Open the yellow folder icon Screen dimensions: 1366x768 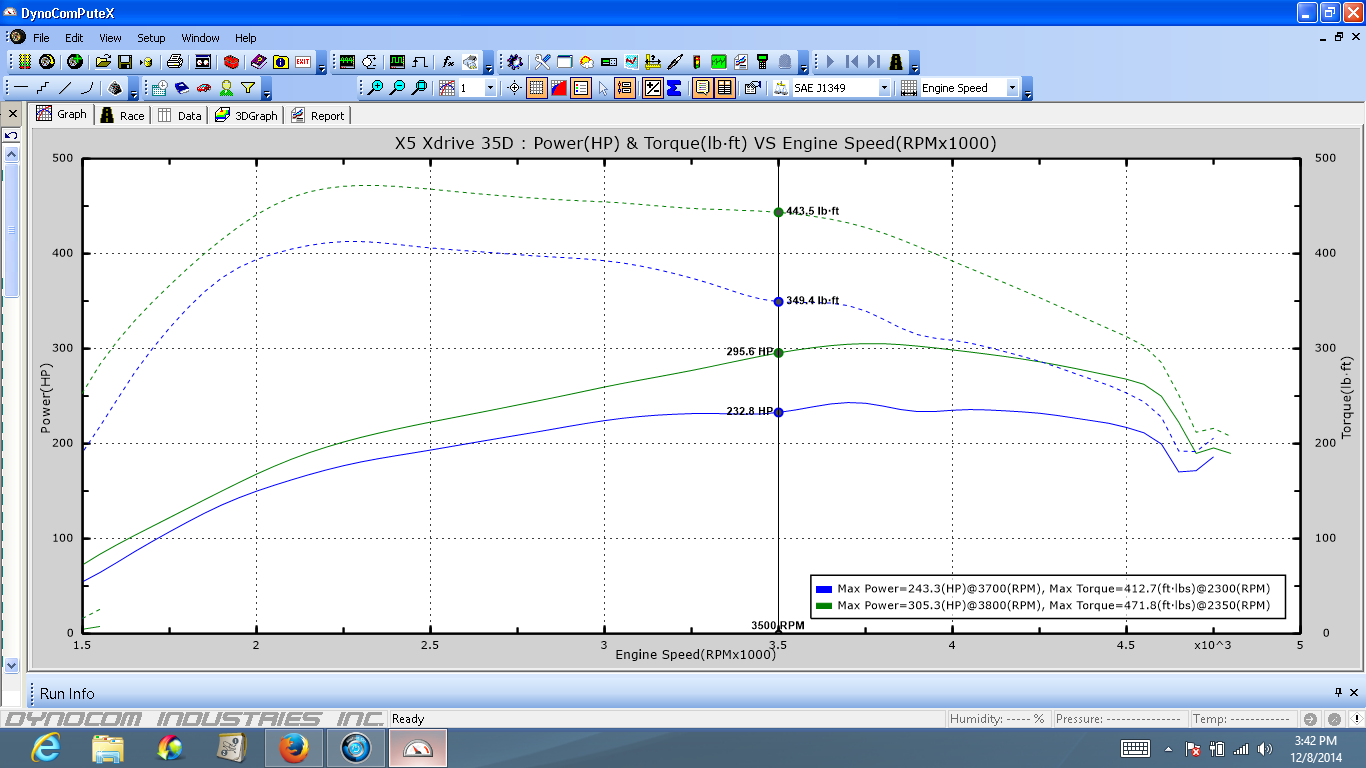103,62
